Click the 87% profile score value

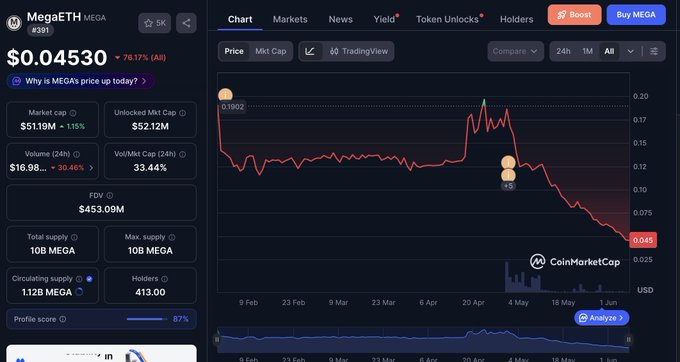(180, 319)
